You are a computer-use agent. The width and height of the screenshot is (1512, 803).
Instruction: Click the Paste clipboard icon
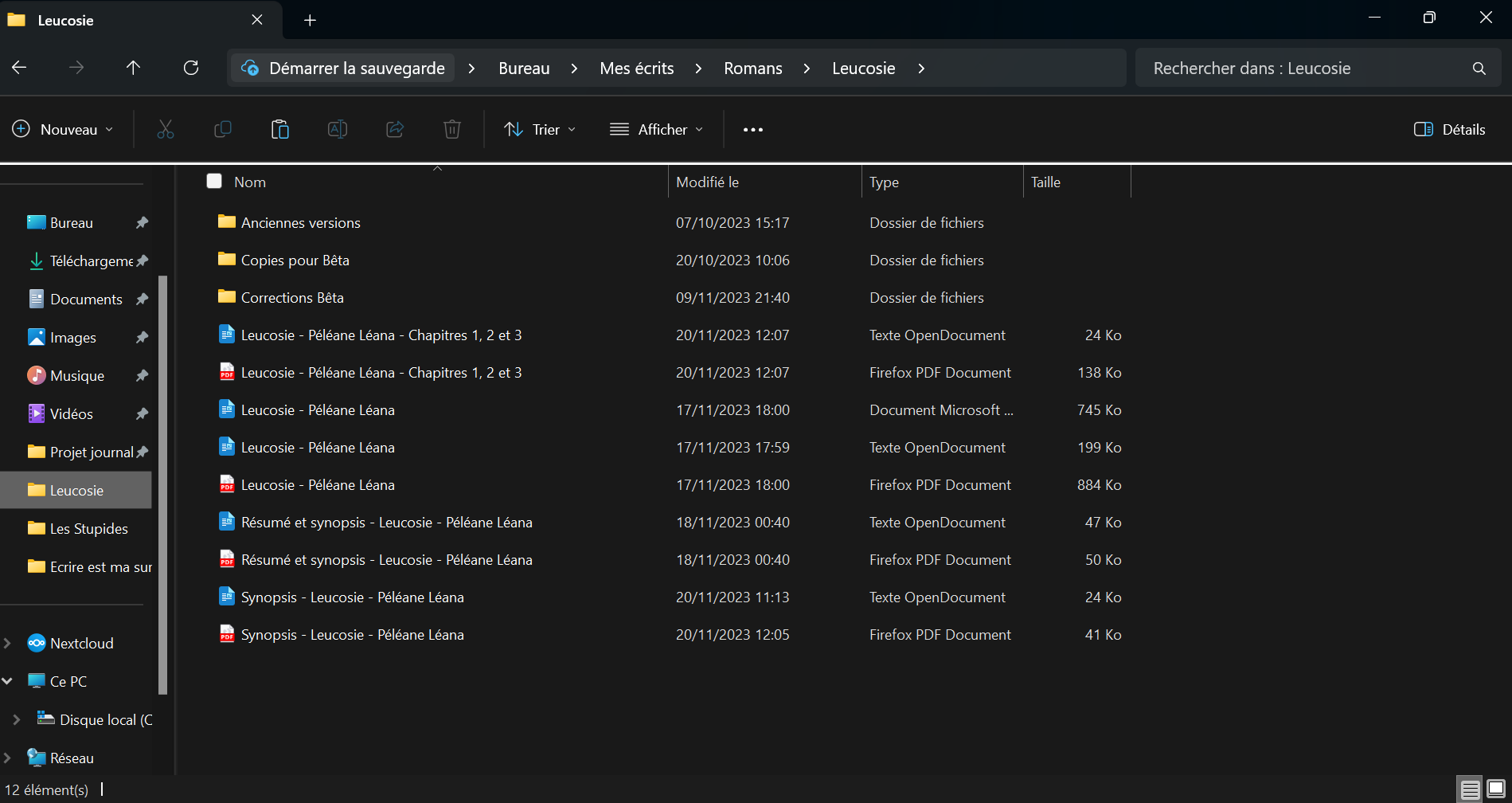click(279, 129)
